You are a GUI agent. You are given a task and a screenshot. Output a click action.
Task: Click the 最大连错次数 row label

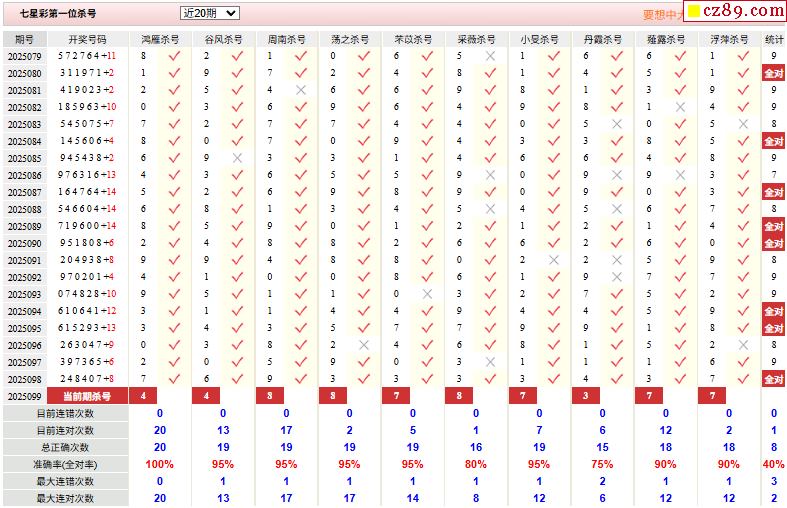[x=65, y=481]
